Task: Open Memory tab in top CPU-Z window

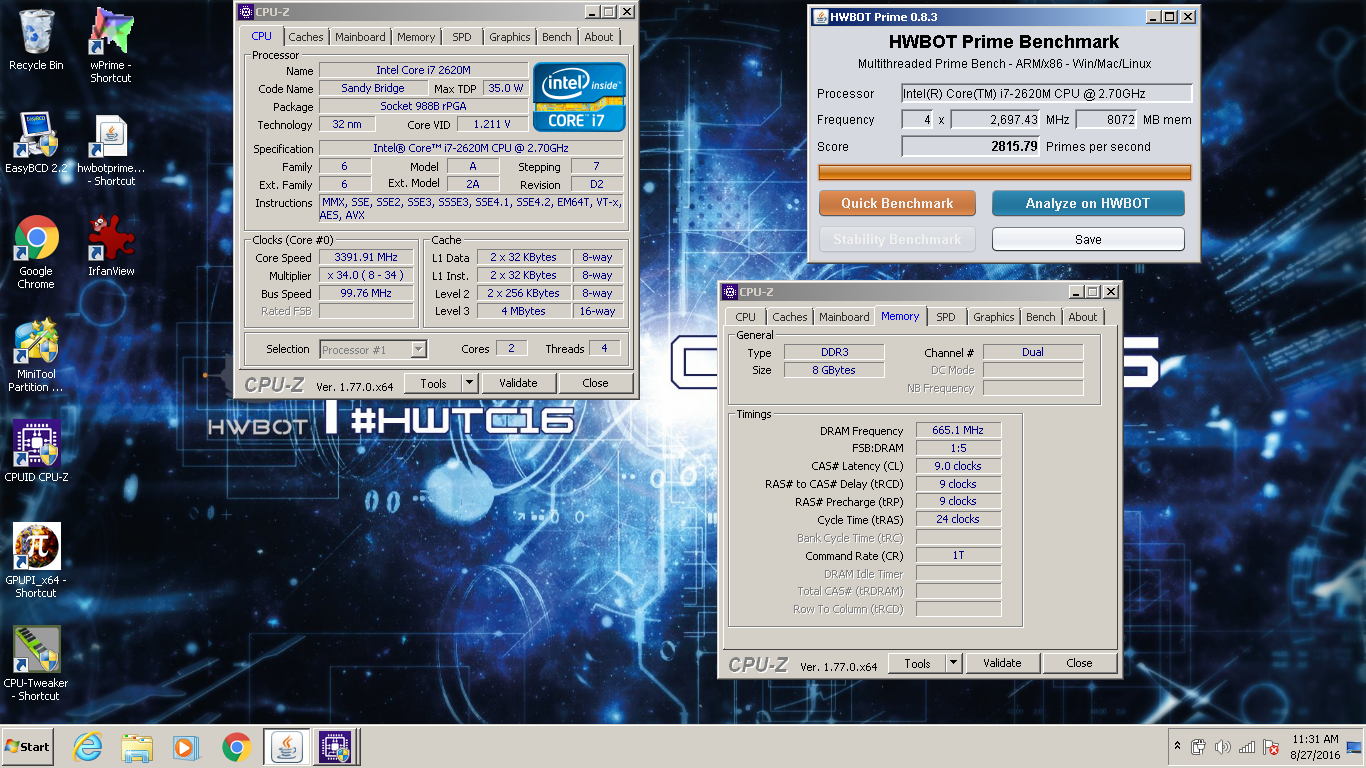Action: pos(416,37)
